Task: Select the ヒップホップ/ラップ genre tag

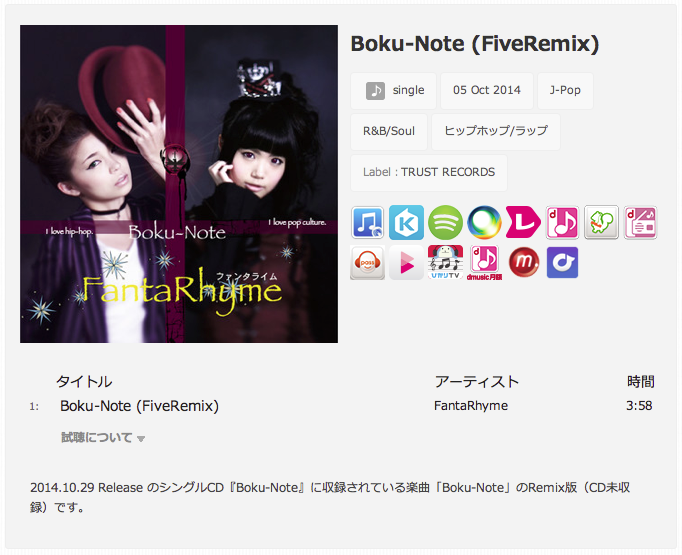Action: pos(496,131)
